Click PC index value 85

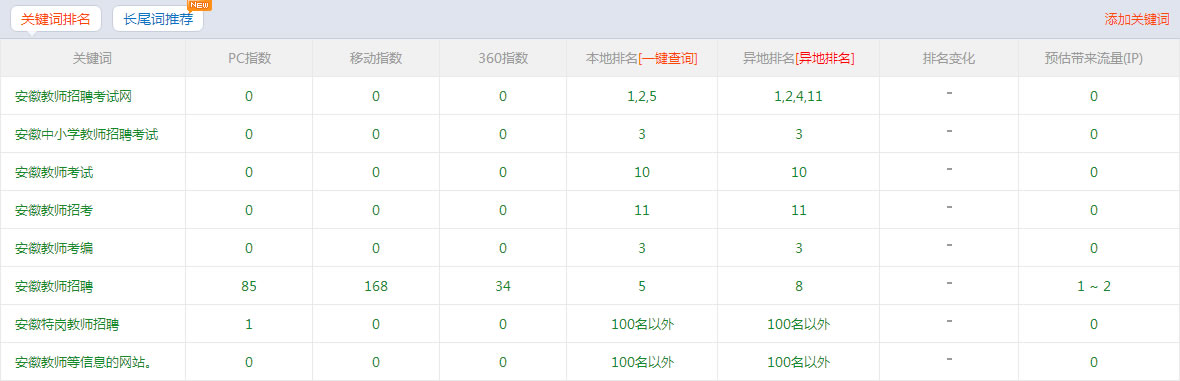(249, 286)
